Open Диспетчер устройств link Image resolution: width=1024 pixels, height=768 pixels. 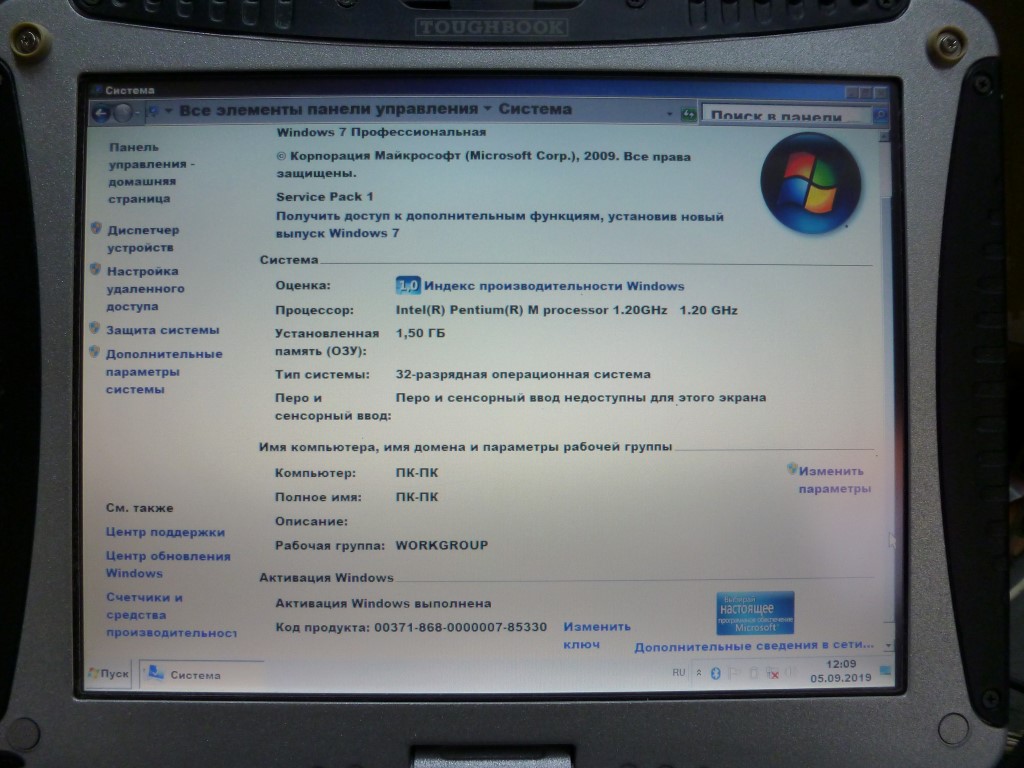[x=143, y=238]
